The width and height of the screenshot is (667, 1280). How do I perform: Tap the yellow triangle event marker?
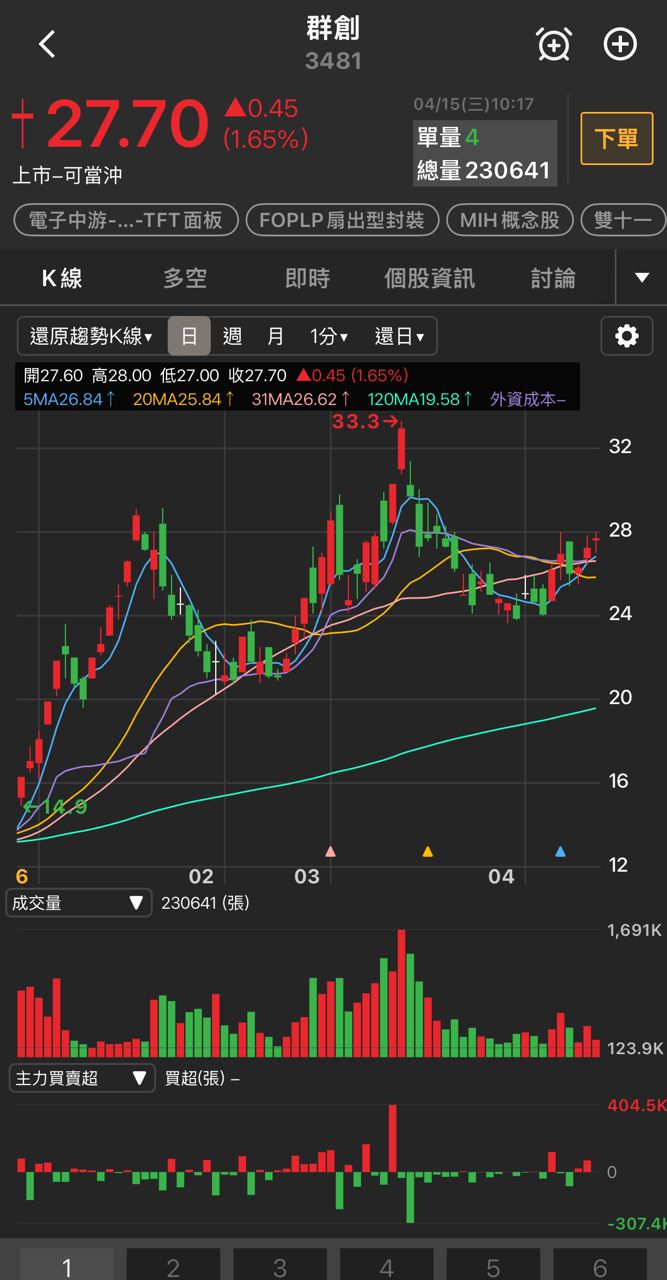coord(428,852)
